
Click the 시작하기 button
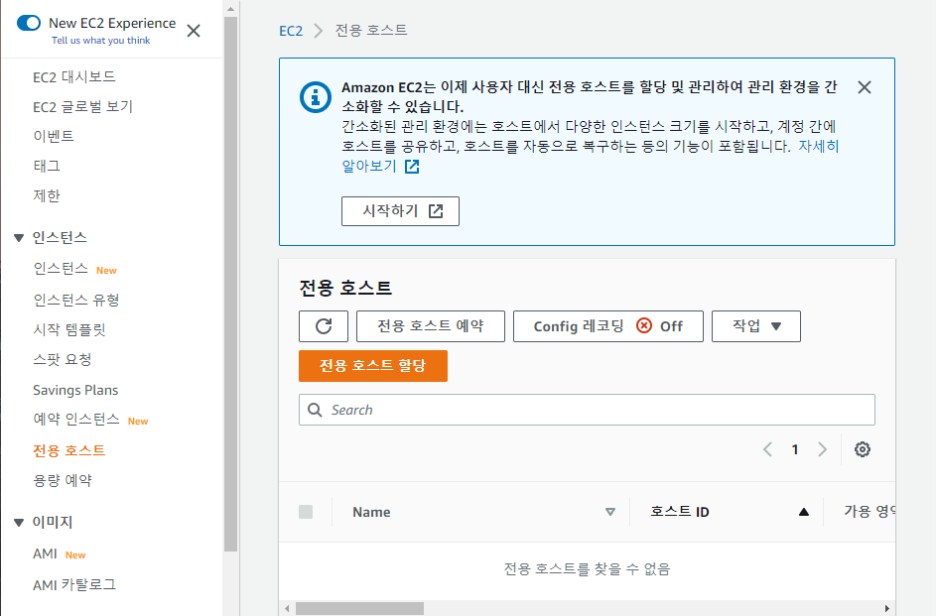(x=401, y=211)
